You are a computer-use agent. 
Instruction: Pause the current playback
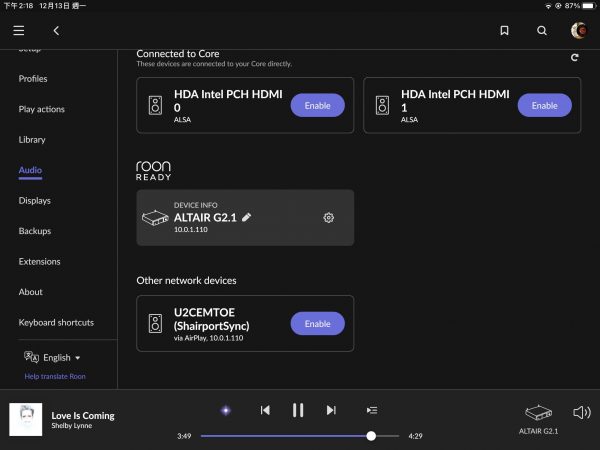tap(298, 410)
